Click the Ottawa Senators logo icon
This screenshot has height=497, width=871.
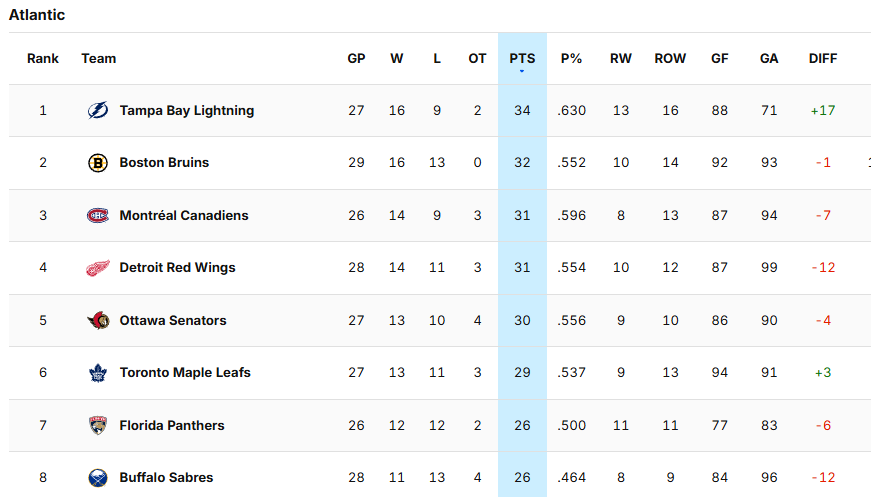tap(98, 321)
